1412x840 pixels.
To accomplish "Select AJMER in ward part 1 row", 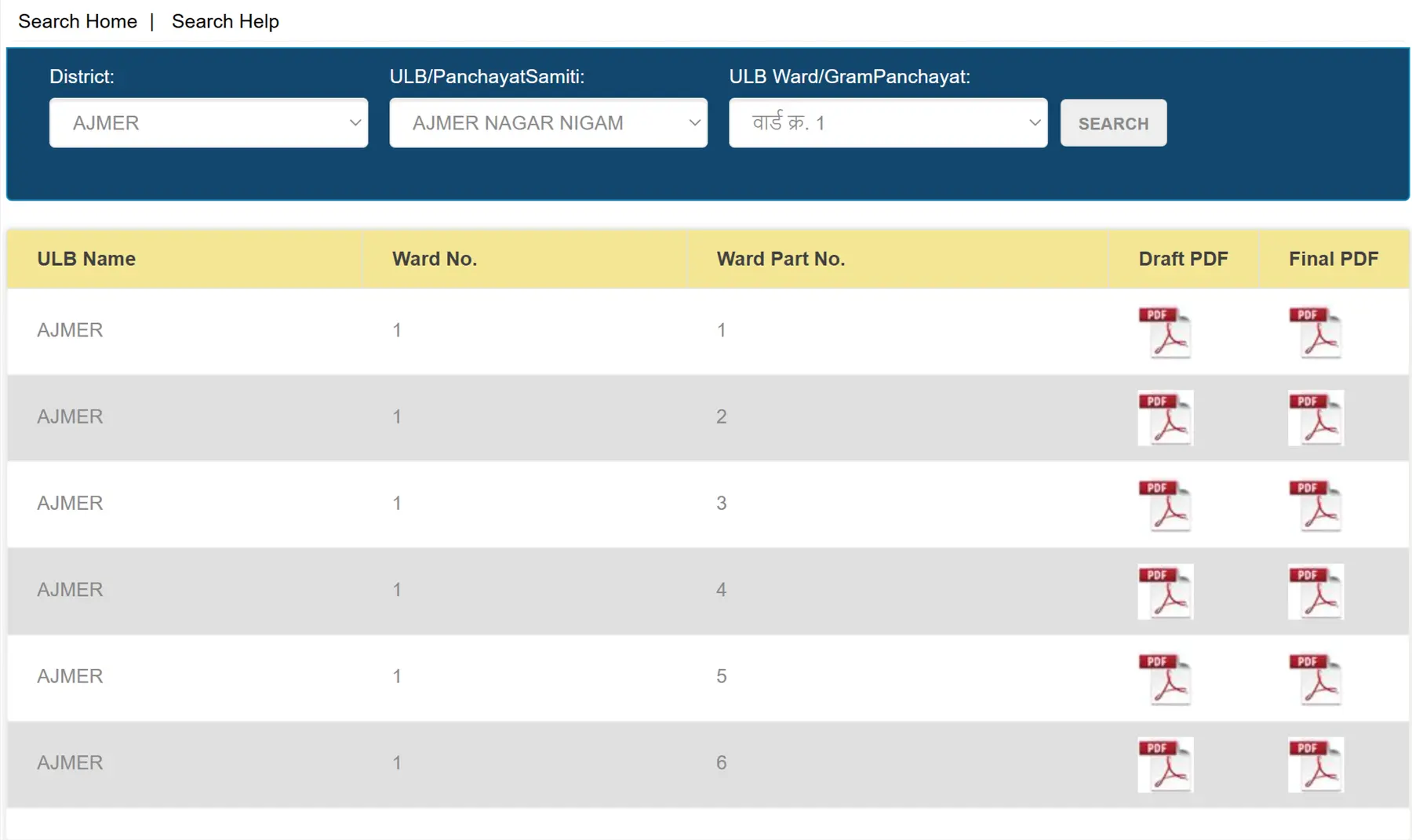I will point(70,330).
